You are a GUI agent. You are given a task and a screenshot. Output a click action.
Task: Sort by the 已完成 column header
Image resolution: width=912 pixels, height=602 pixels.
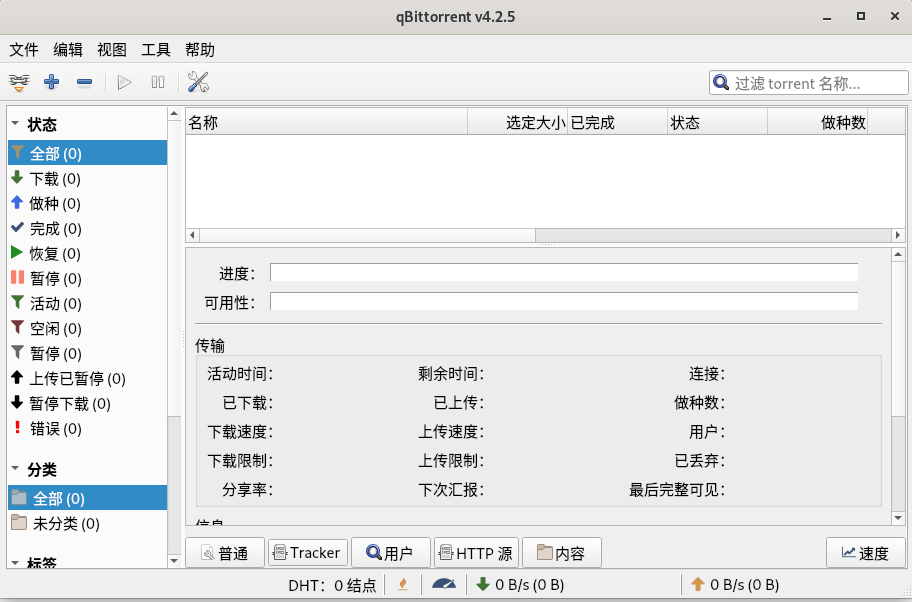[x=618, y=123]
